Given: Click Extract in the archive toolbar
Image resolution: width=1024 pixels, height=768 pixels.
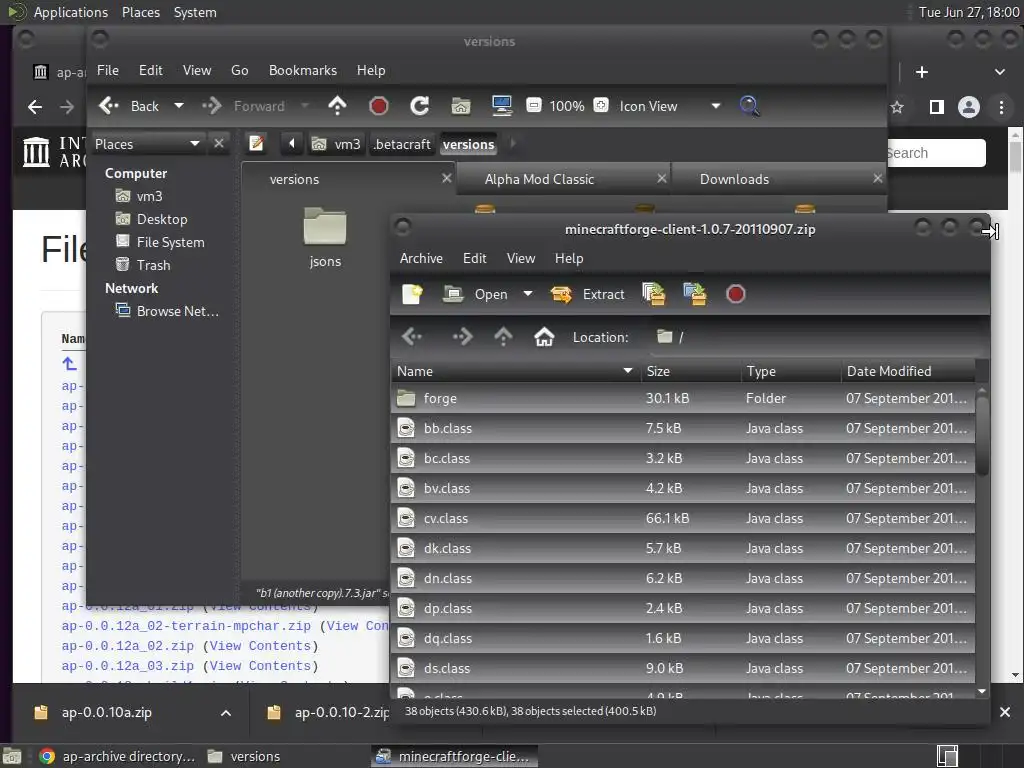Looking at the screenshot, I should coord(587,295).
